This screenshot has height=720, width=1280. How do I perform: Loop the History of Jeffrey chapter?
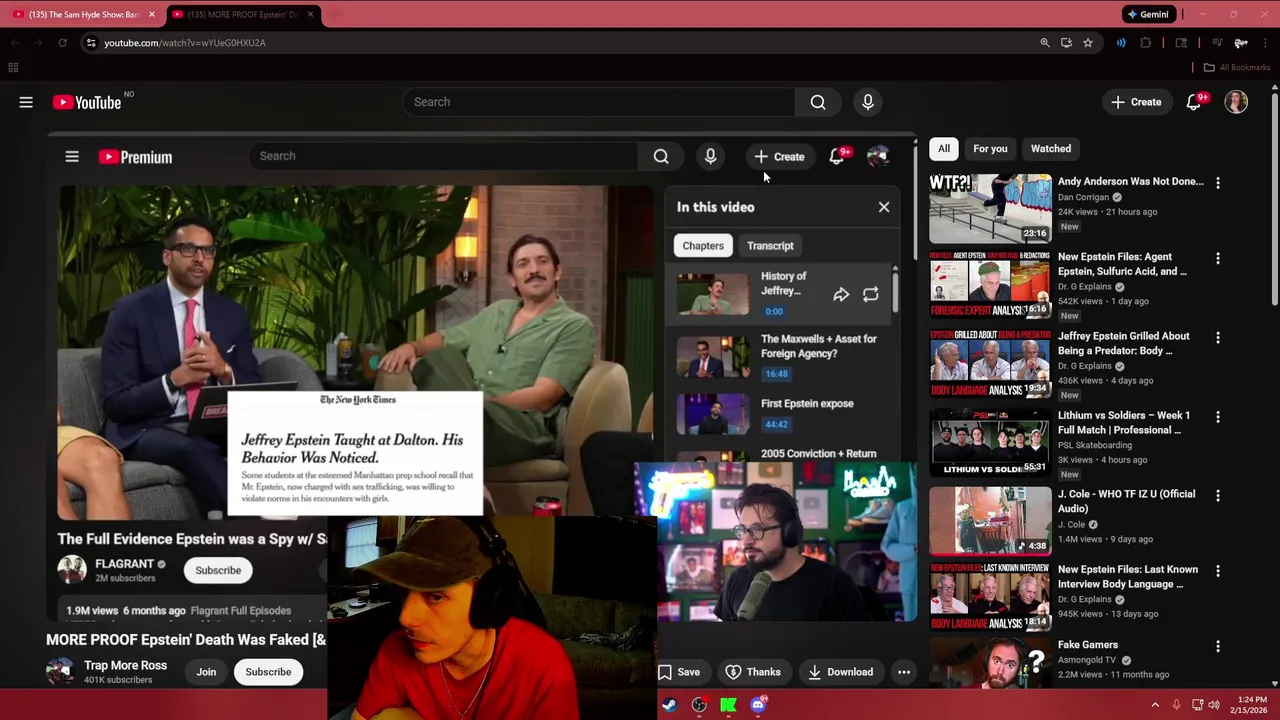pyautogui.click(x=871, y=295)
